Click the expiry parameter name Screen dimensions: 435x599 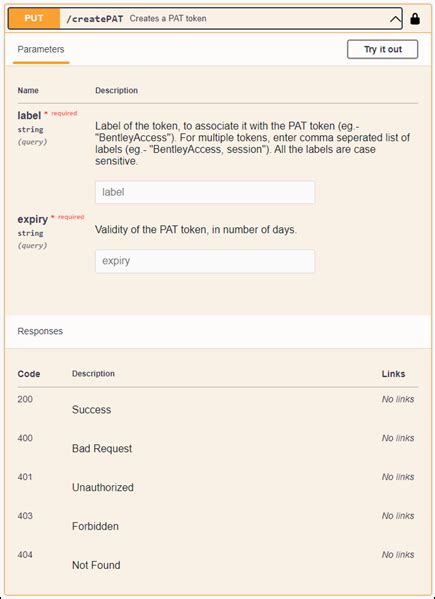(x=32, y=219)
